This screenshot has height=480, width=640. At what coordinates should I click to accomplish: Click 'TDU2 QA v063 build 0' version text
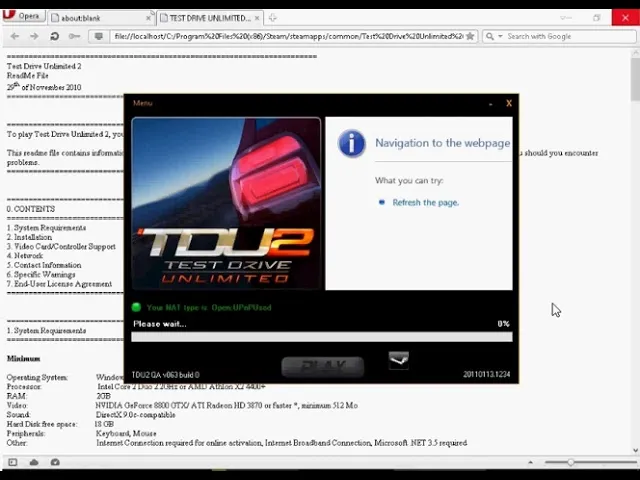click(165, 375)
